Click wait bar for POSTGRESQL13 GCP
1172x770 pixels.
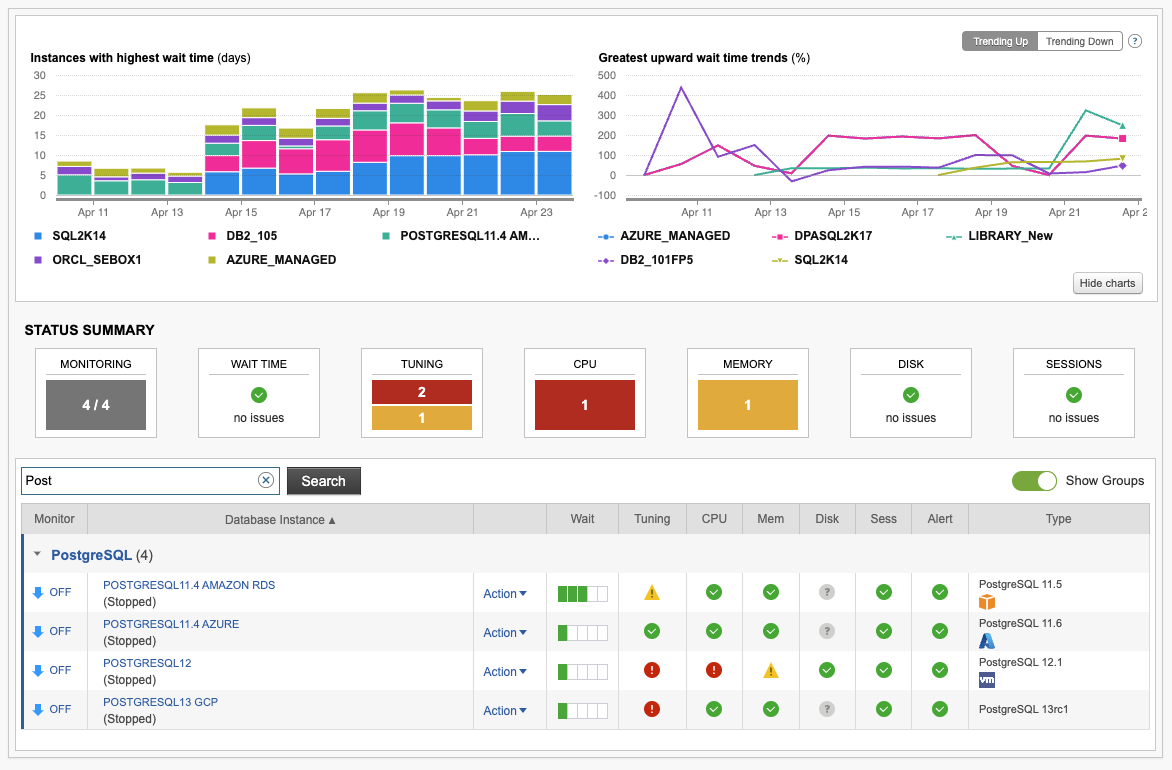[582, 710]
